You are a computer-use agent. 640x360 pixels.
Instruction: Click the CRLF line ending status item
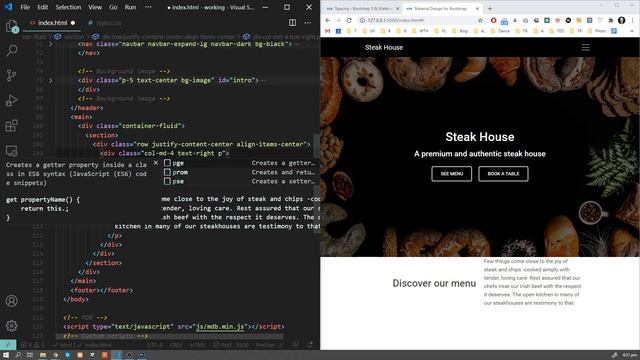coord(176,345)
